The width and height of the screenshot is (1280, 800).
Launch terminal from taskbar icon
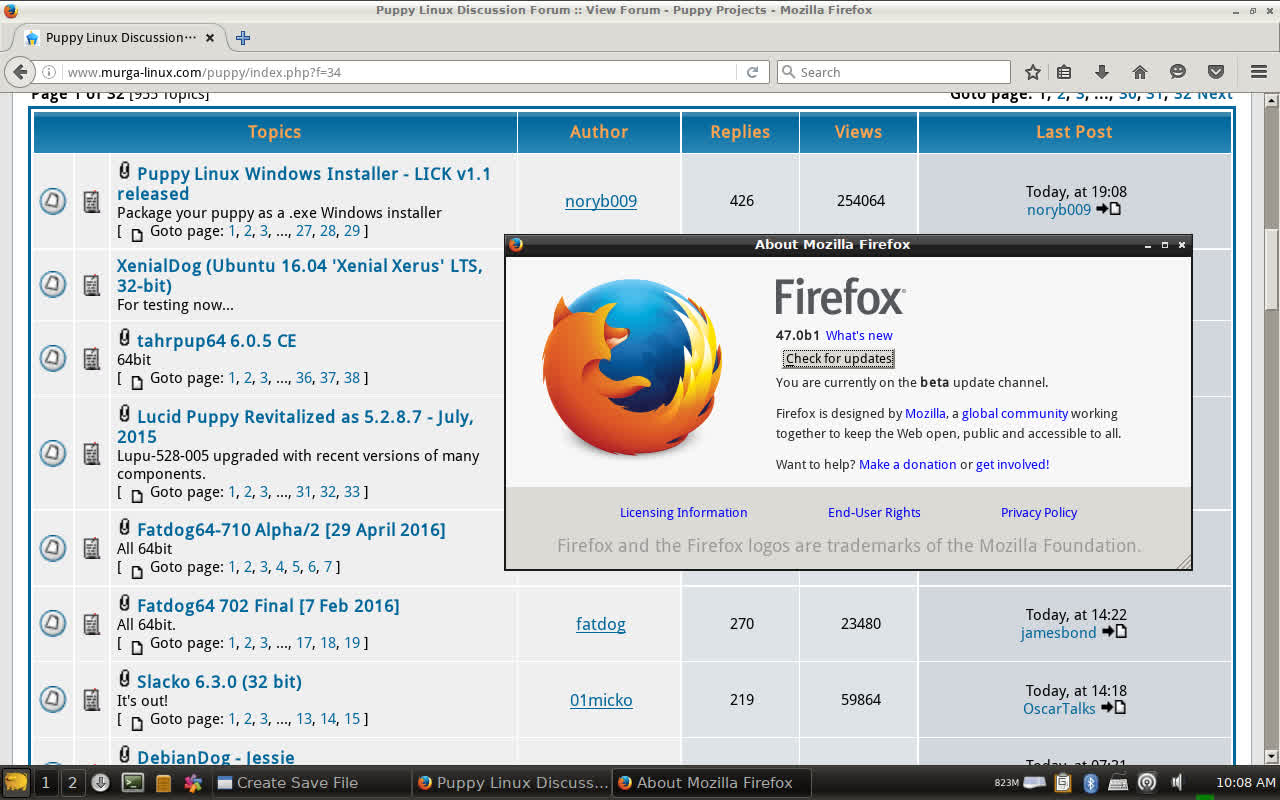point(132,783)
